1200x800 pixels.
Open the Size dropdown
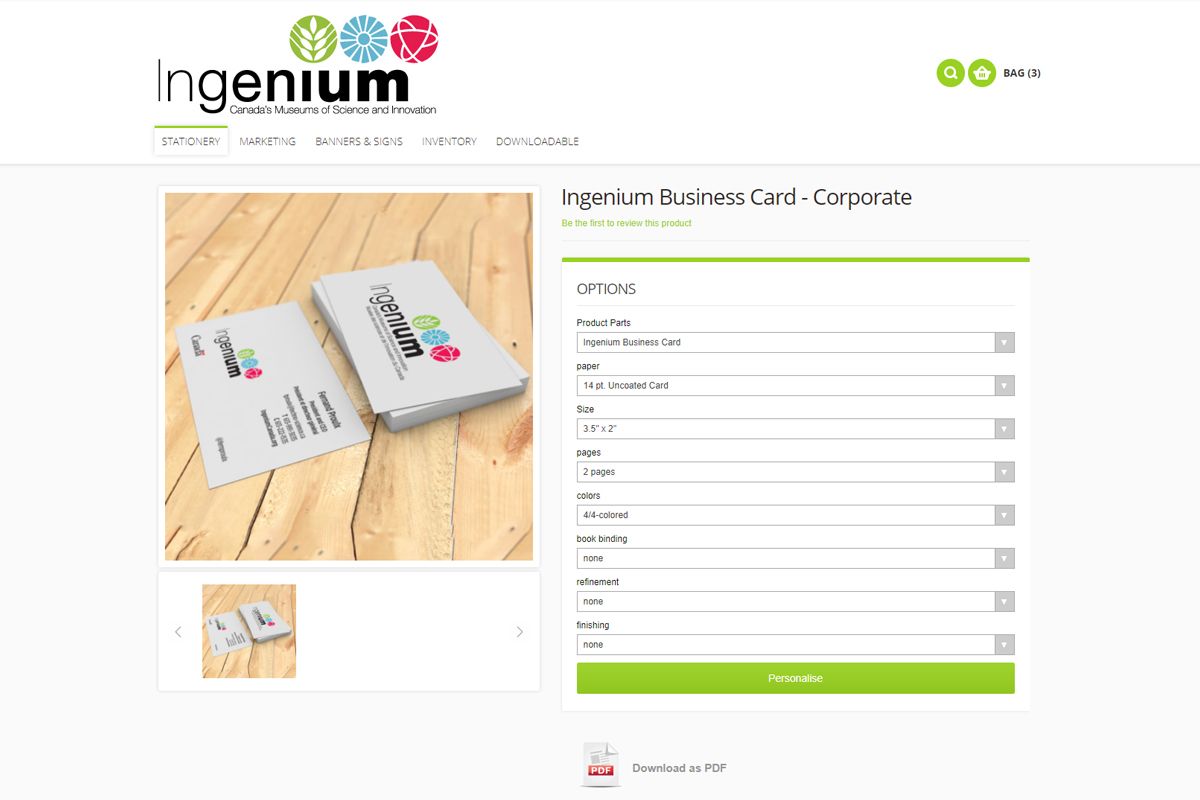(795, 428)
